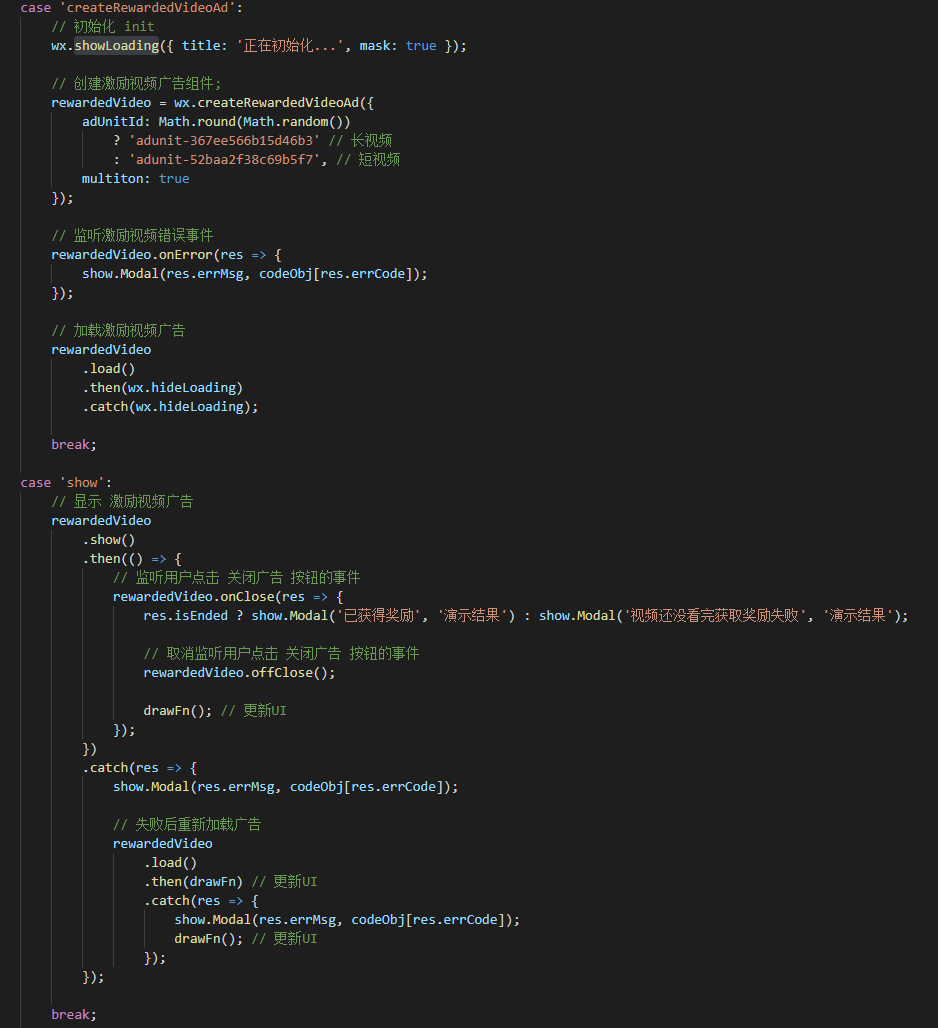Click the '.show()' method call
Viewport: 938px width, 1028px height.
(x=109, y=540)
